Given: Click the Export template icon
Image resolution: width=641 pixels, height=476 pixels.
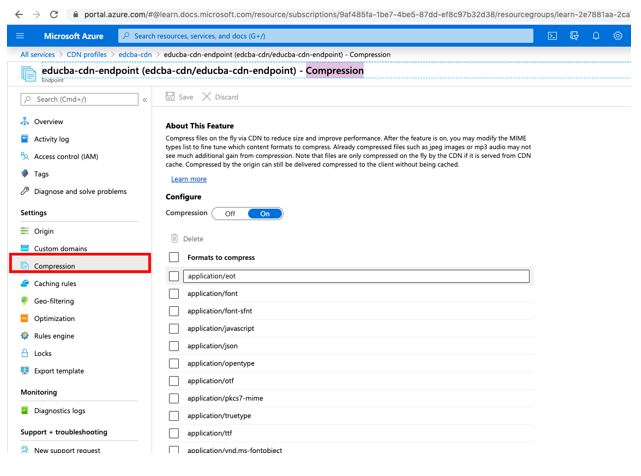Looking at the screenshot, I should 25,370.
